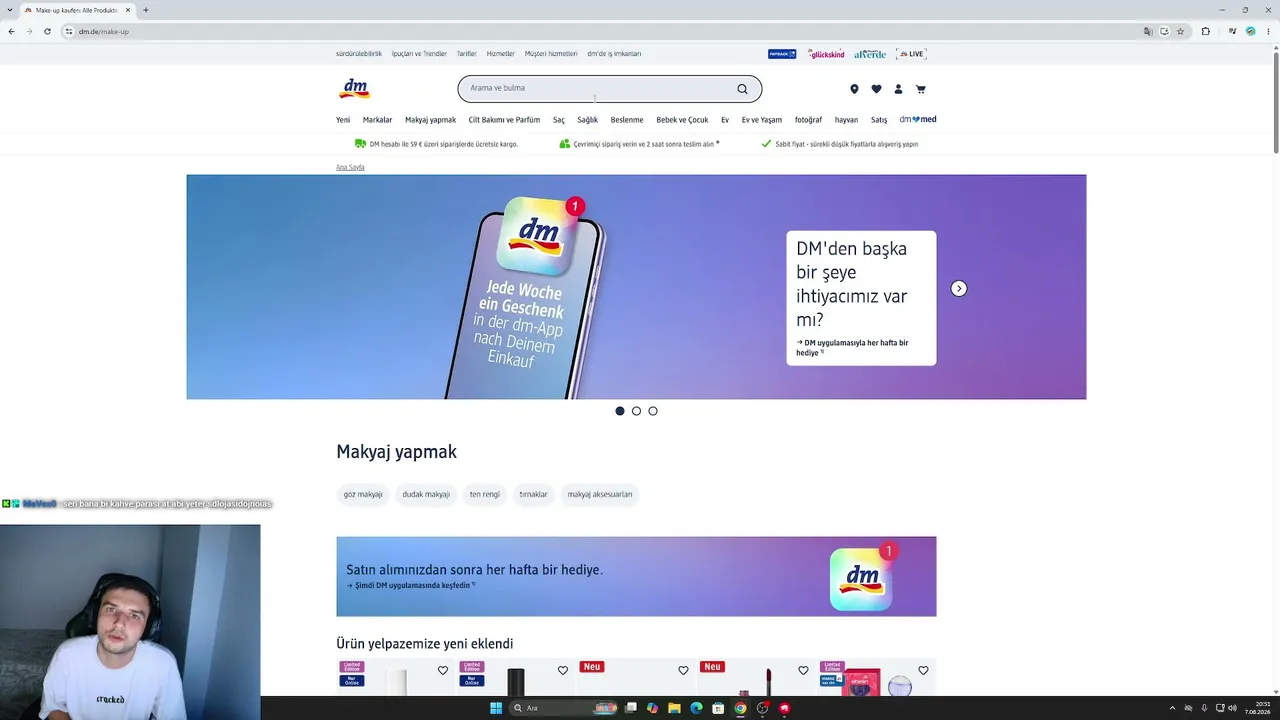Select the first banner slide dot
The width and height of the screenshot is (1280, 720).
(620, 411)
